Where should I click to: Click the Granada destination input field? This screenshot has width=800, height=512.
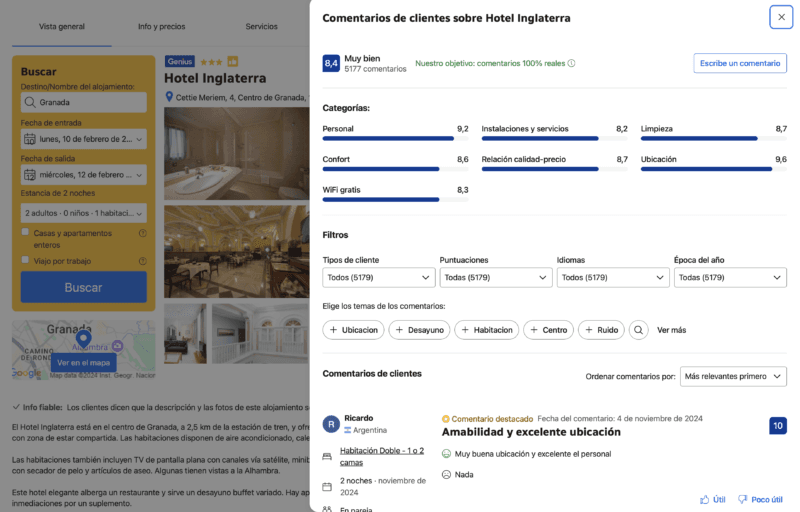click(84, 103)
